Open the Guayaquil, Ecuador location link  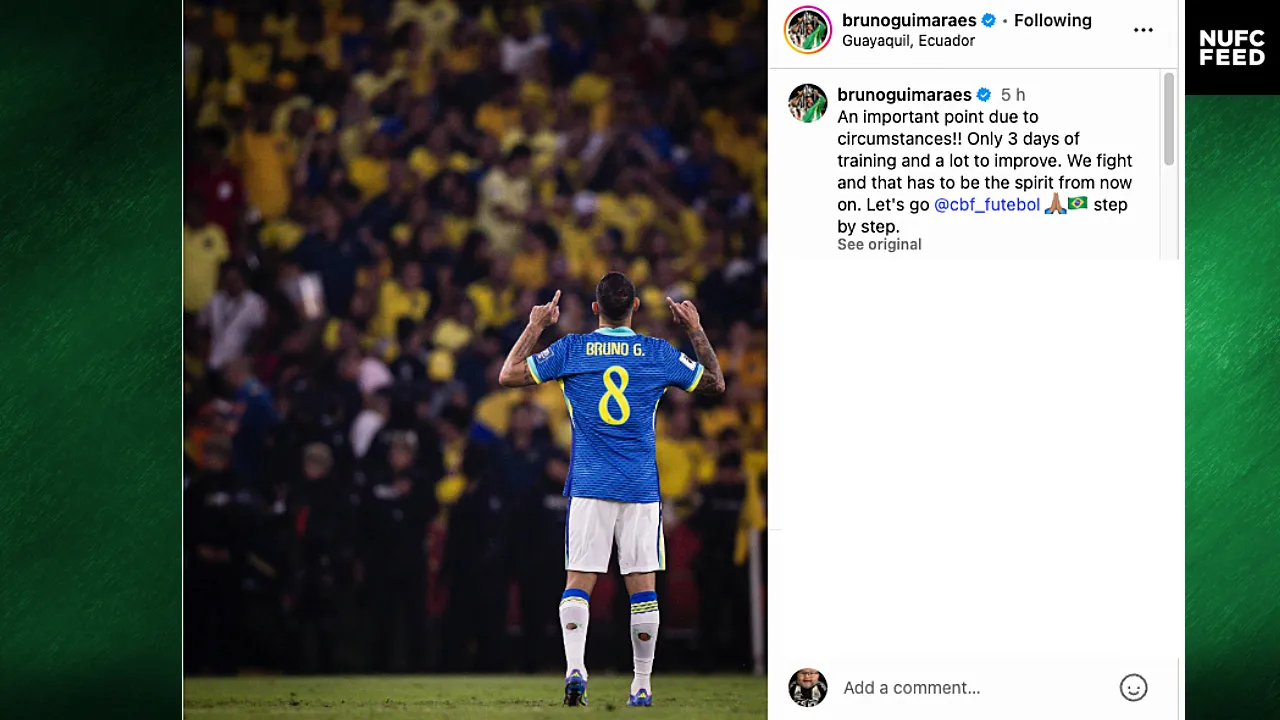coord(908,41)
